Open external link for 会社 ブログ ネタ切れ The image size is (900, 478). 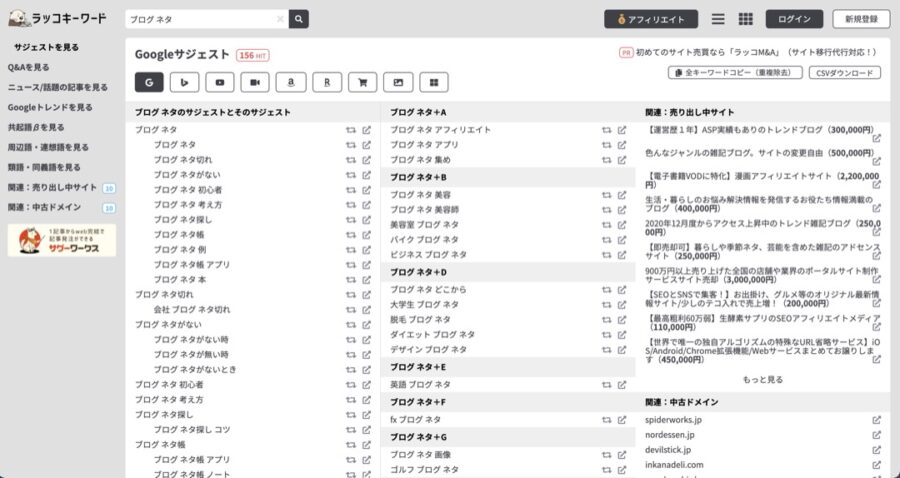point(366,309)
